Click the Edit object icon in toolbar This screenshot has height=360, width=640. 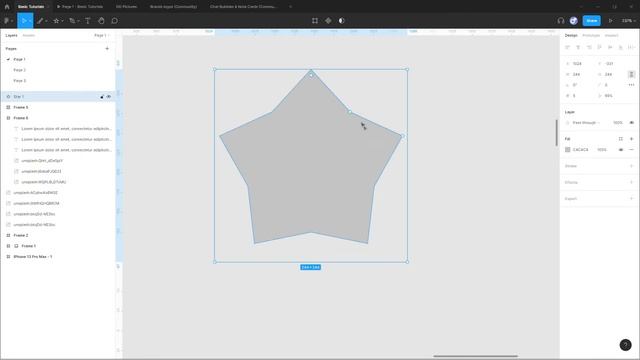[315, 21]
